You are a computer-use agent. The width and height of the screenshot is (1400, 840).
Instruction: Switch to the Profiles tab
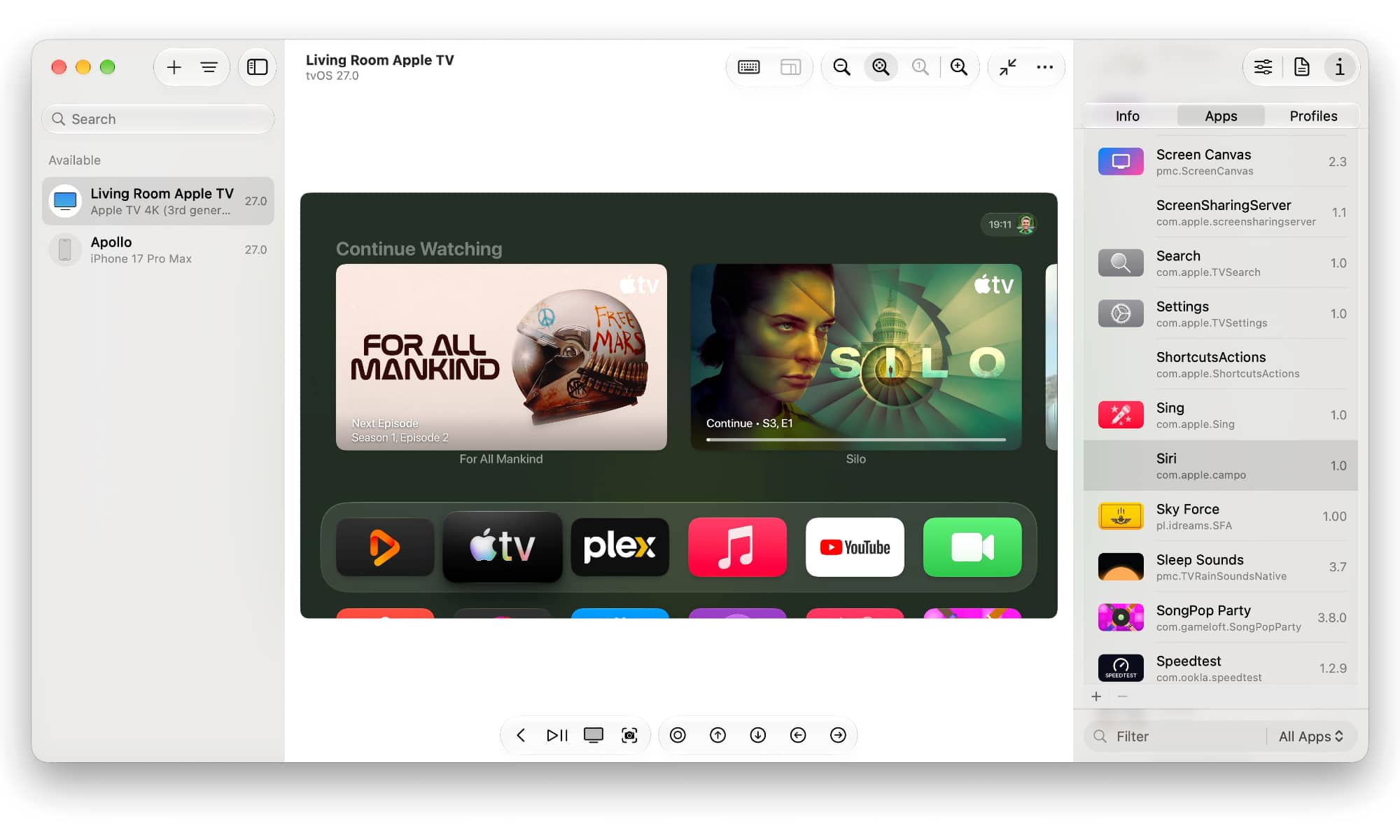tap(1313, 116)
